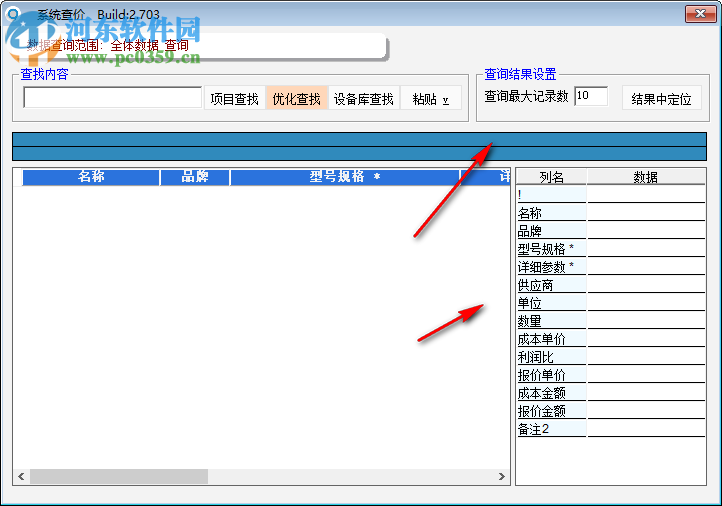722x506 pixels.
Task: Click the 列名 header in the detail panel
Action: (x=551, y=177)
